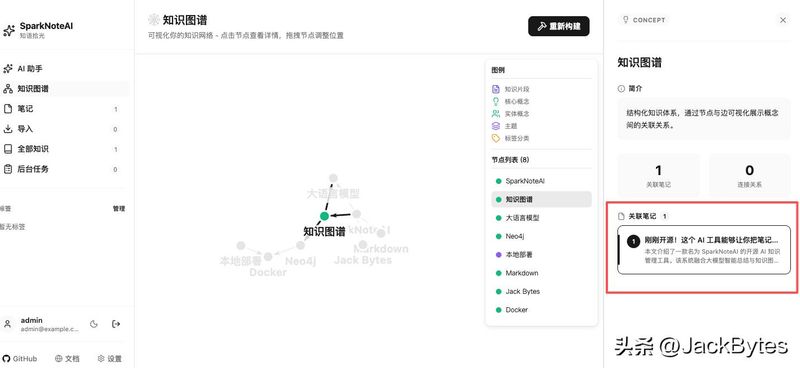The width and height of the screenshot is (800, 368).
Task: Select Docker in the node list
Action: [541, 310]
